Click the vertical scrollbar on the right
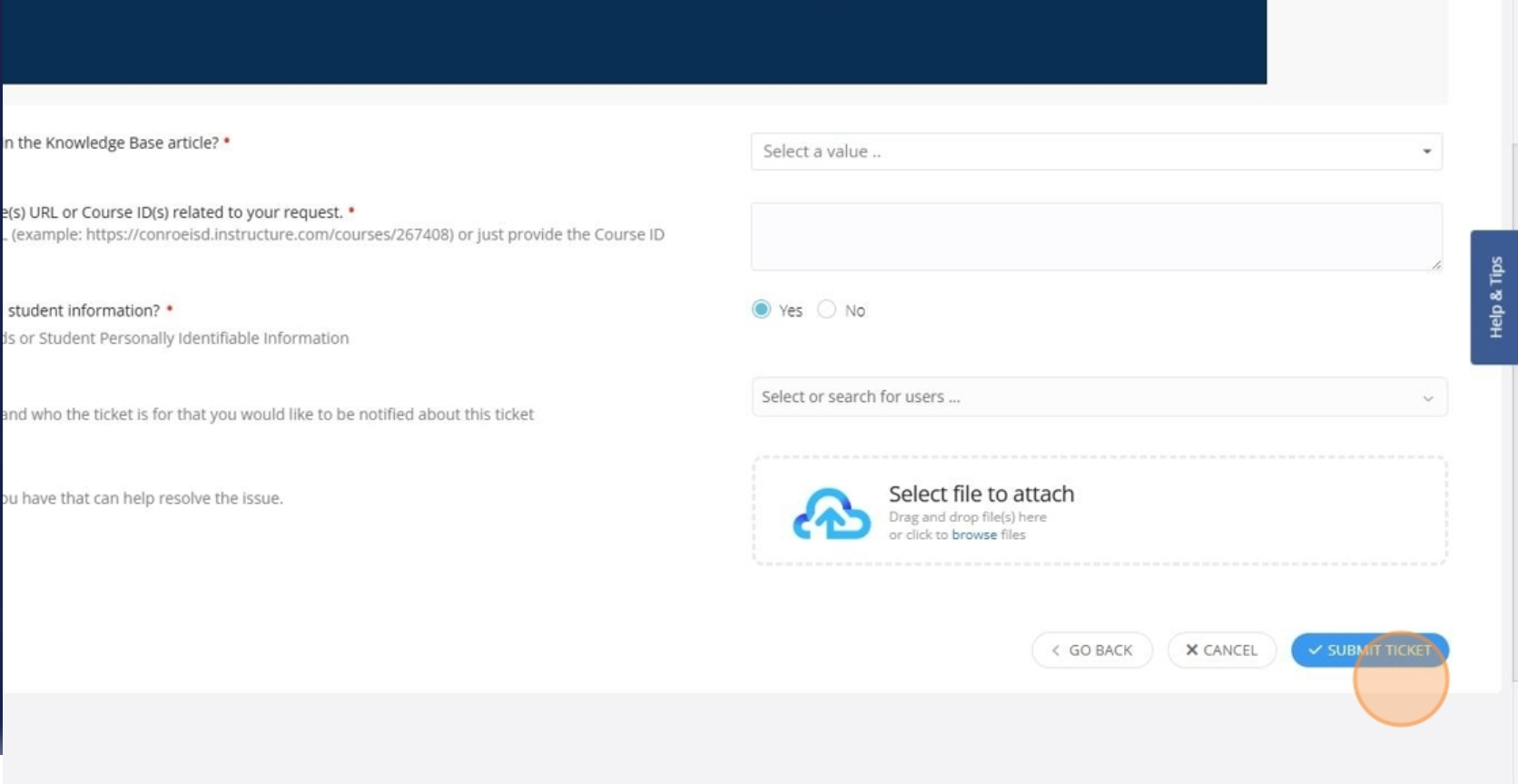This screenshot has height=784, width=1518. pyautogui.click(x=1513, y=408)
